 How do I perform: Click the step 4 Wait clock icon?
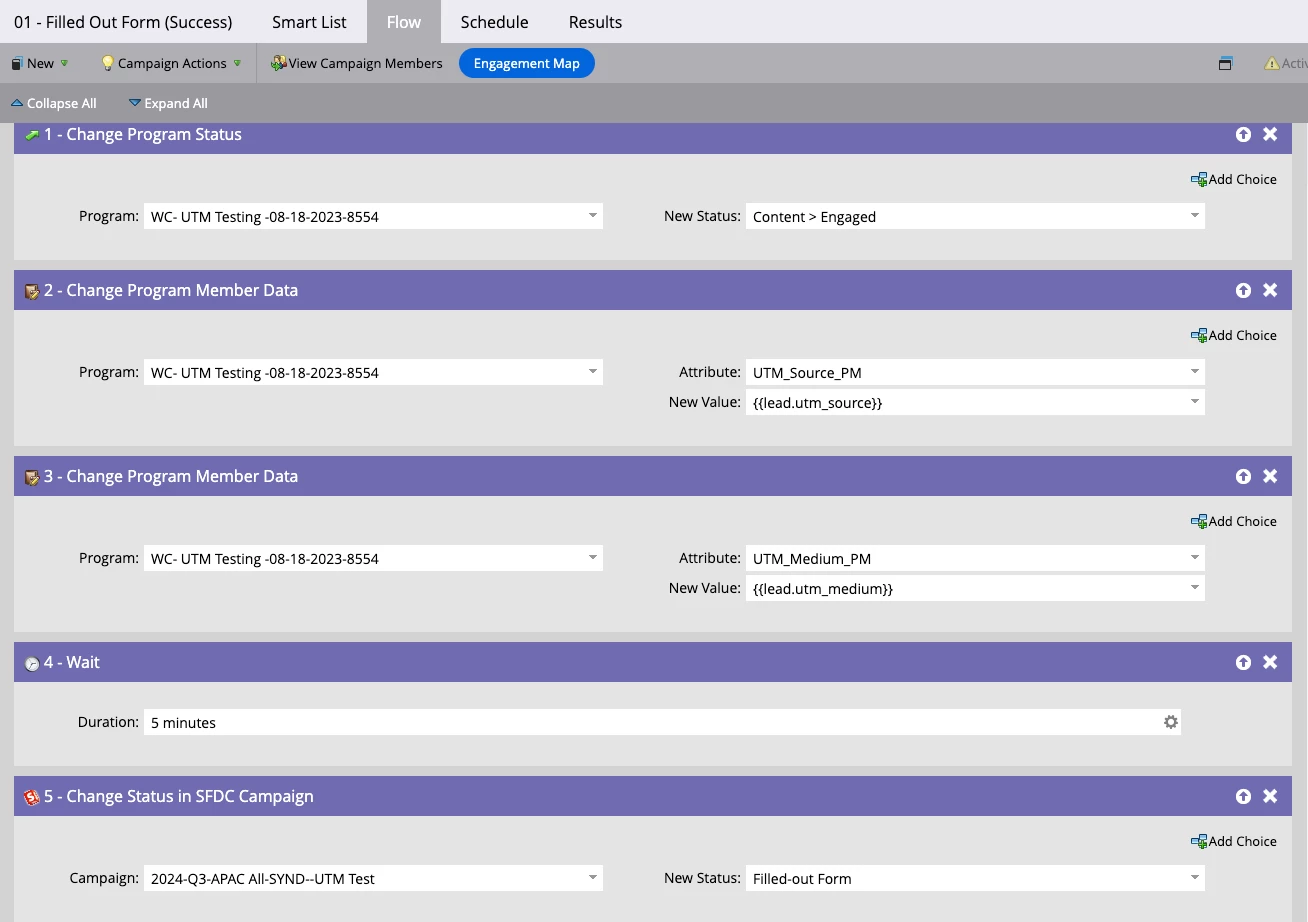coord(32,663)
